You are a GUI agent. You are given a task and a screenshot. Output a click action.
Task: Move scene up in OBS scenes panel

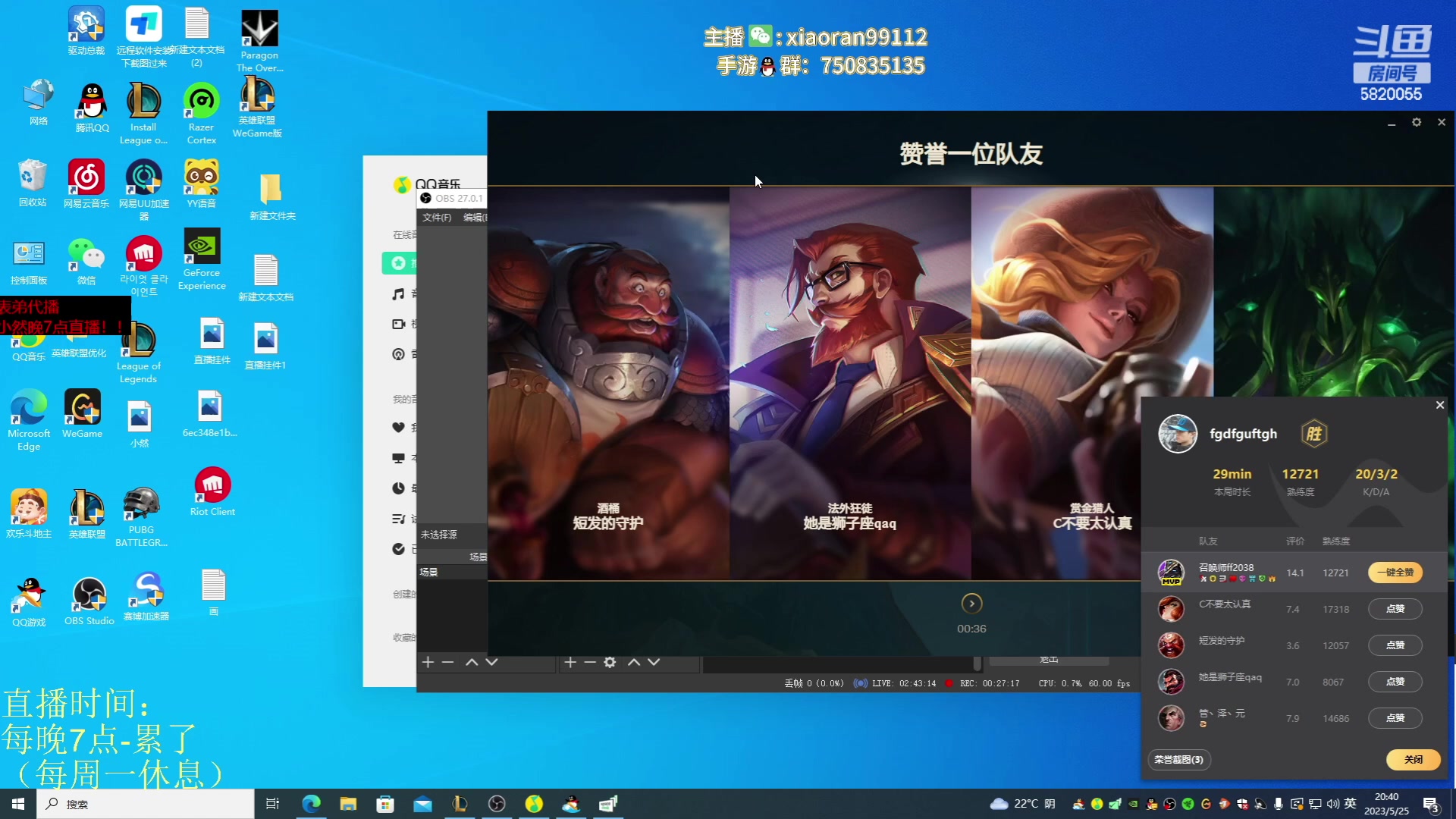coord(472,662)
